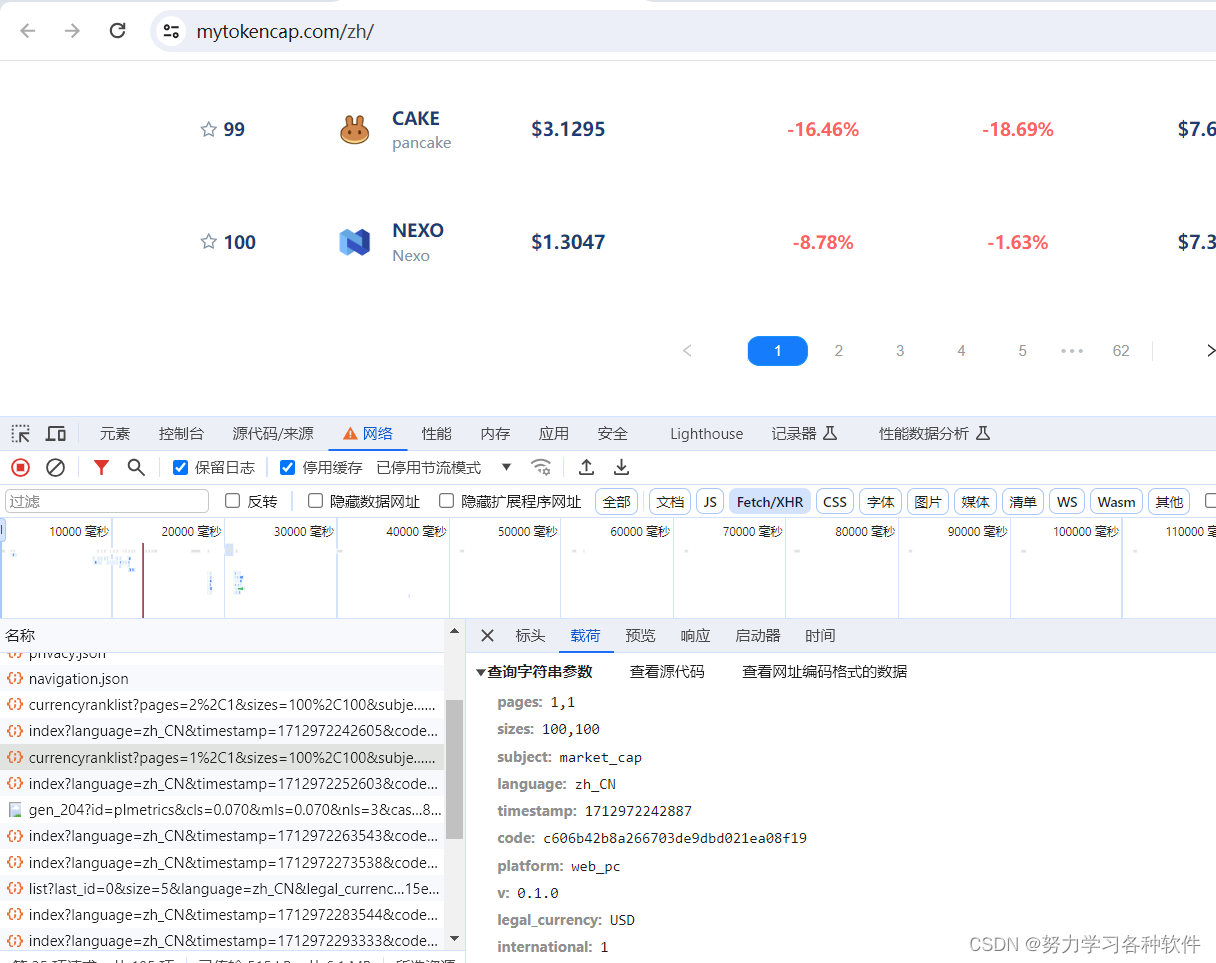Open the 应用 DevTools tab
Viewport: 1216px width, 963px height.
[x=554, y=434]
